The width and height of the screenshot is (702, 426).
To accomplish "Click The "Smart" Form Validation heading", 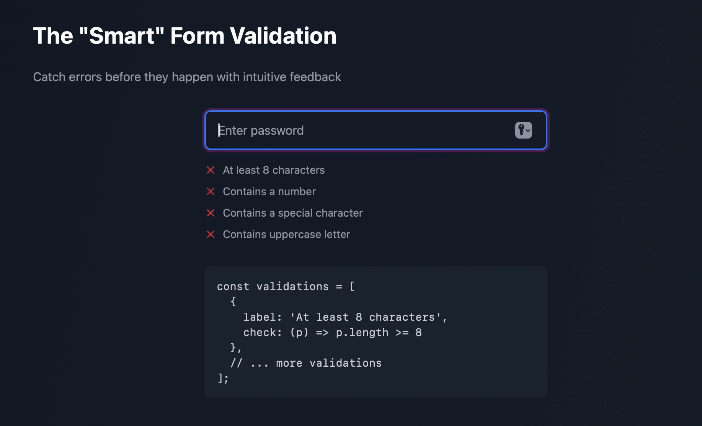I will [184, 36].
